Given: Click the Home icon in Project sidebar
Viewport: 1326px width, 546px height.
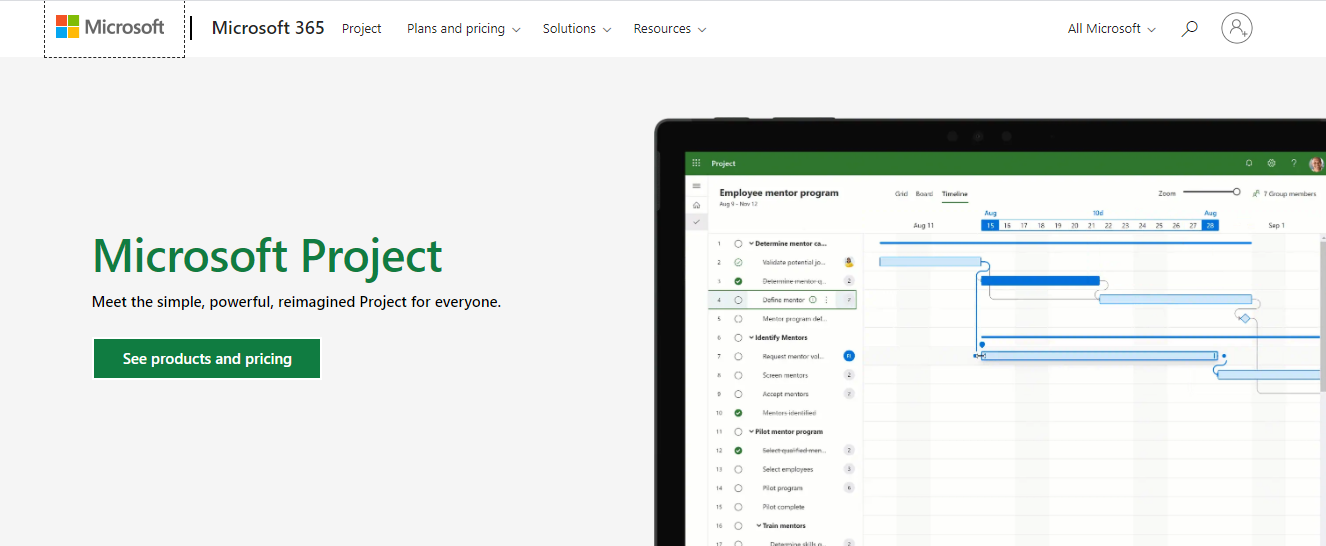Looking at the screenshot, I should (697, 204).
